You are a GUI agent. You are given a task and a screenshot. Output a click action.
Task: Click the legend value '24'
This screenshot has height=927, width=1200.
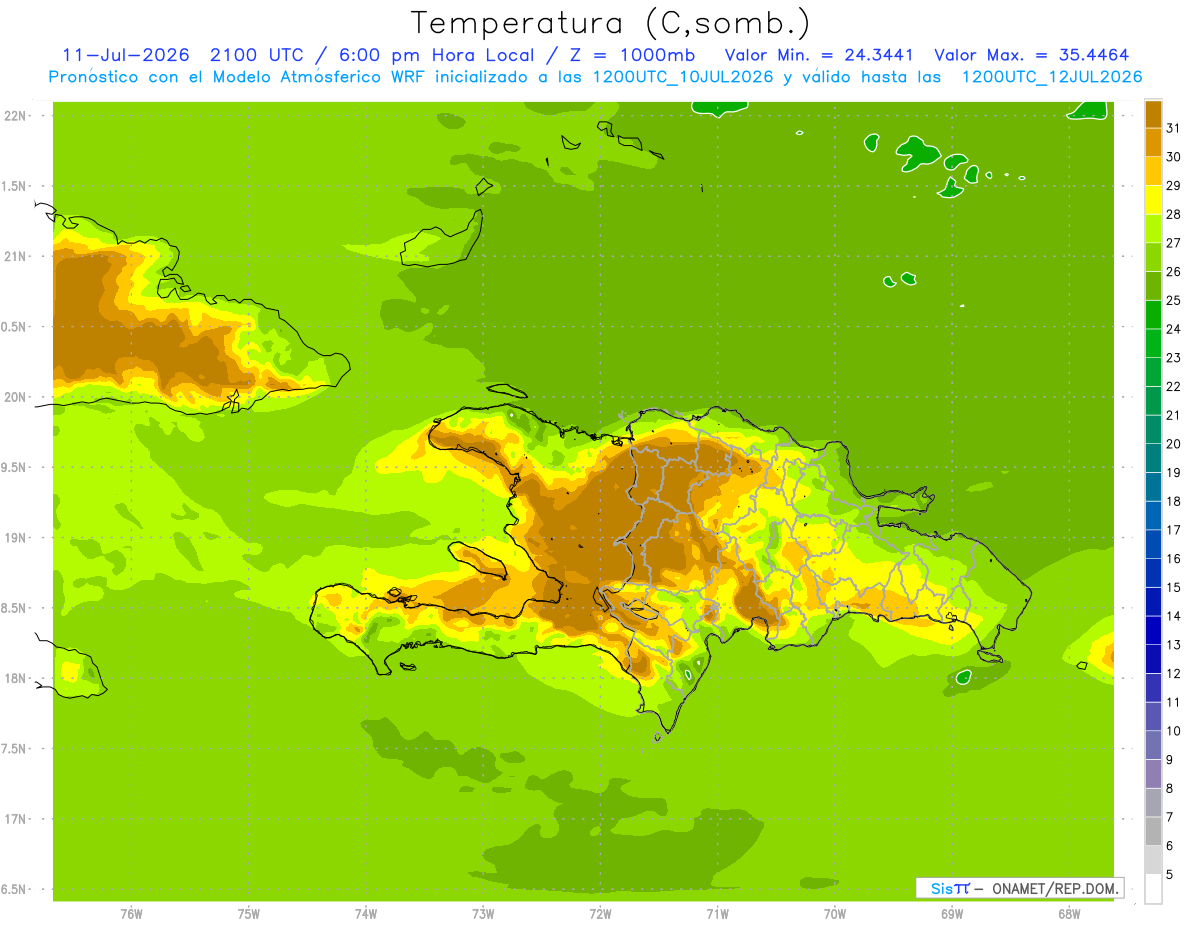point(1174,329)
